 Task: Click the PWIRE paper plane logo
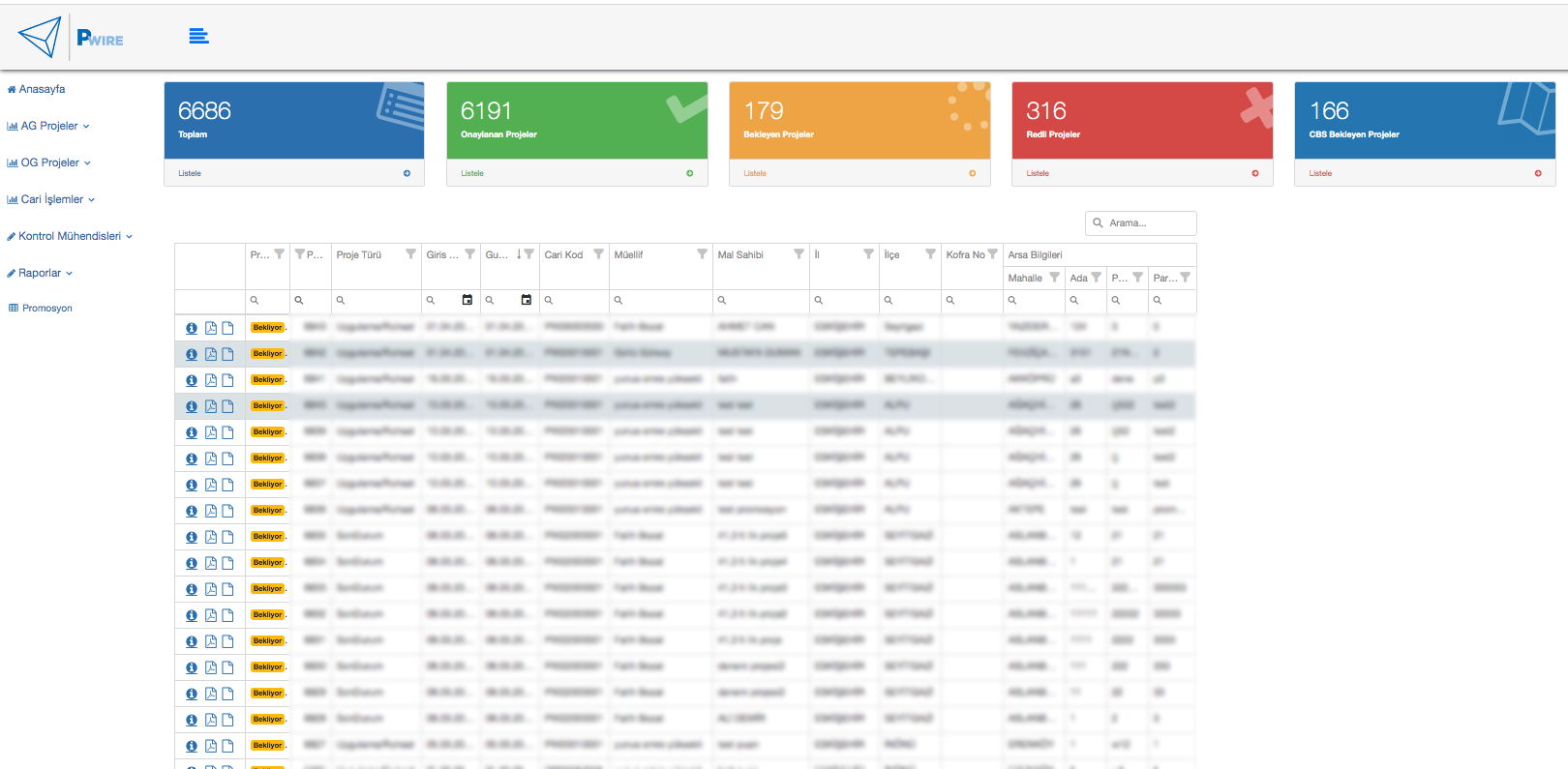coord(41,37)
